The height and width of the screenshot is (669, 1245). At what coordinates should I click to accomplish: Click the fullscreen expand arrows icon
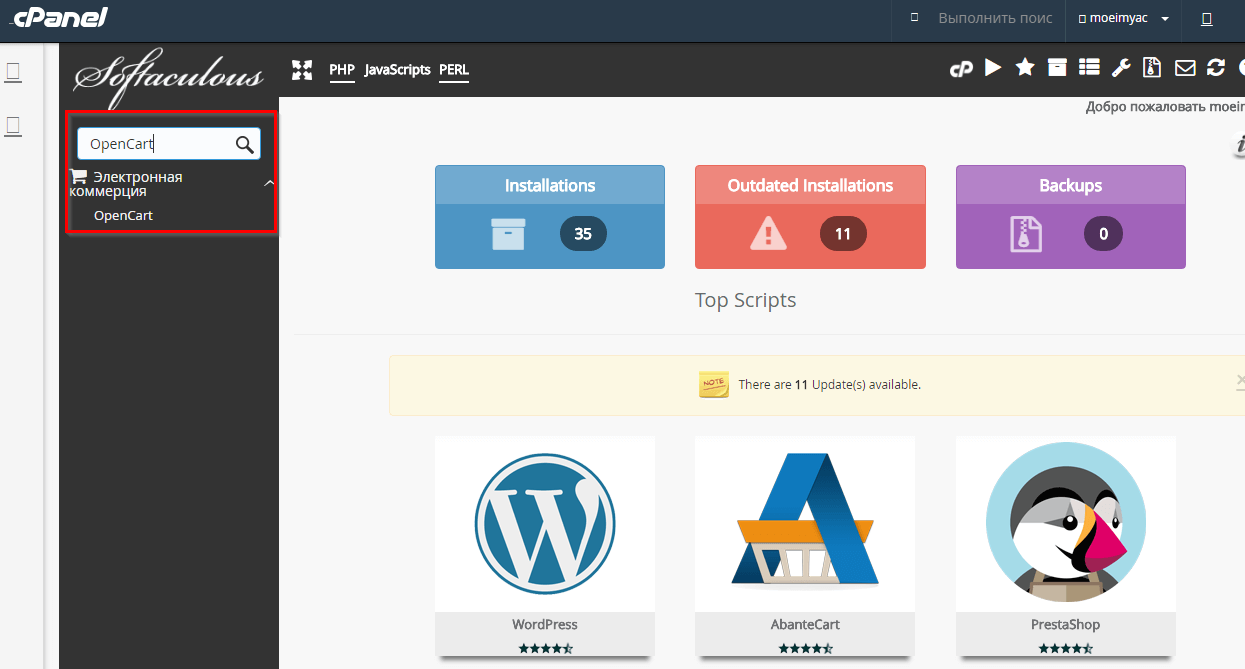pos(302,70)
